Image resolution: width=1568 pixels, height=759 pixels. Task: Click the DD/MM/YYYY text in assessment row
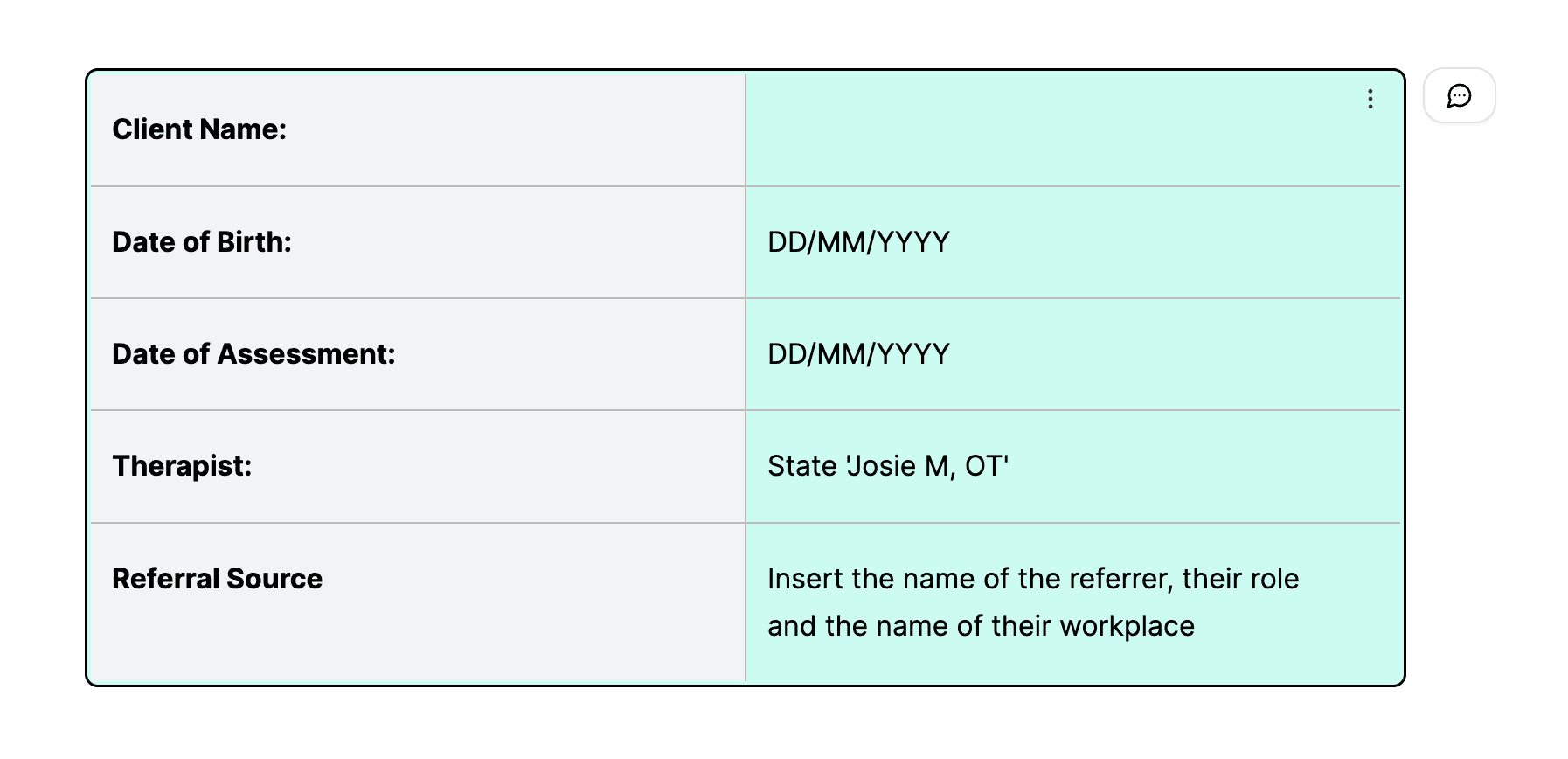[857, 354]
